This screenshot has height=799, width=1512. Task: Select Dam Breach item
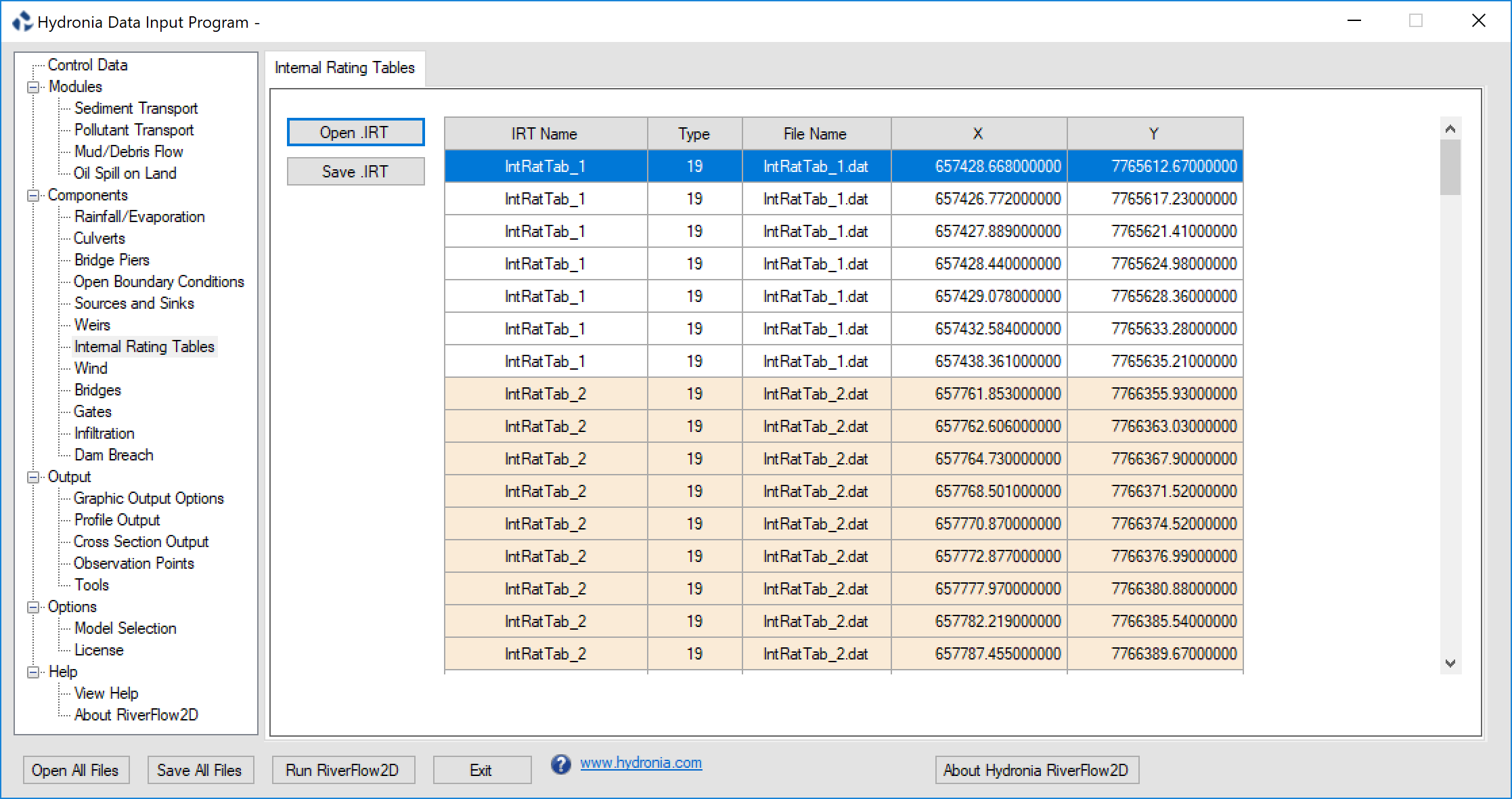pyautogui.click(x=114, y=455)
